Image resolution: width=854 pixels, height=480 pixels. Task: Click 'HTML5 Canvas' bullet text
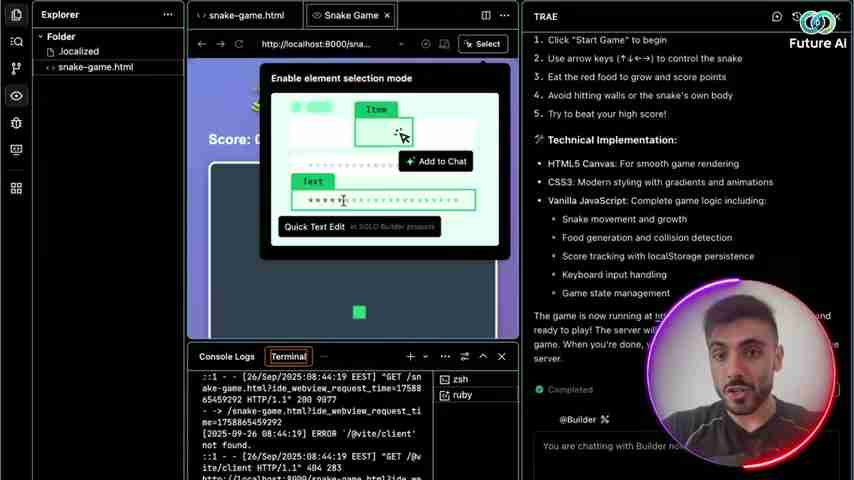coord(581,163)
